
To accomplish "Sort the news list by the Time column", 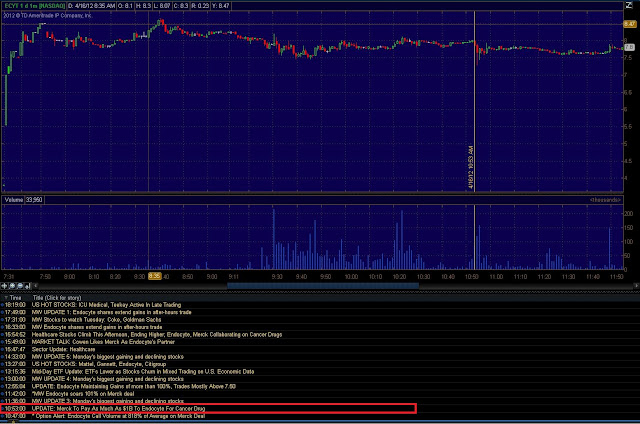I will 15,297.
